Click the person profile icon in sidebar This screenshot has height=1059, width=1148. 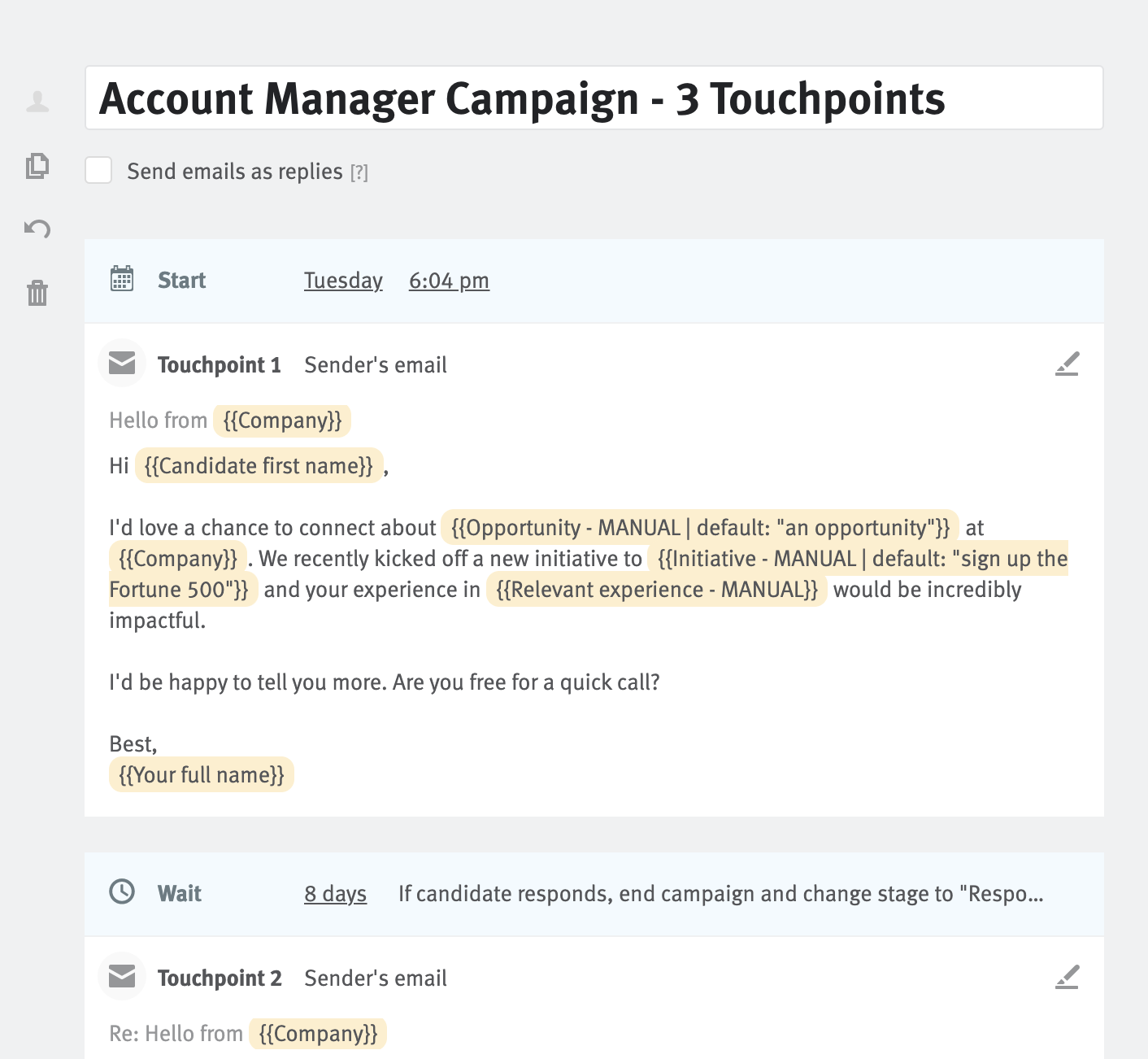(37, 102)
